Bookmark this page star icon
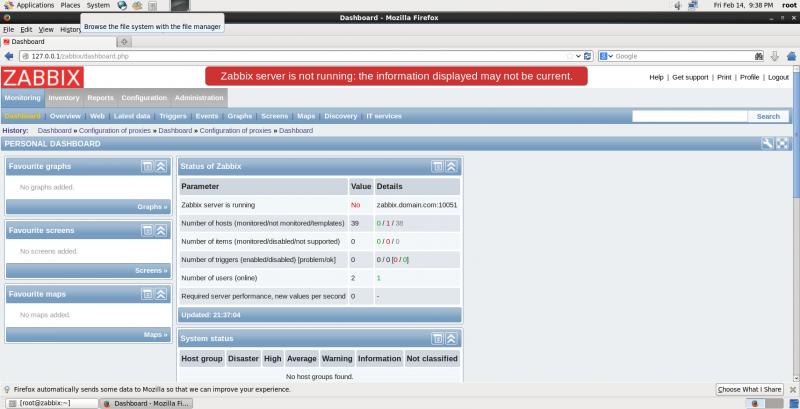 (x=570, y=56)
